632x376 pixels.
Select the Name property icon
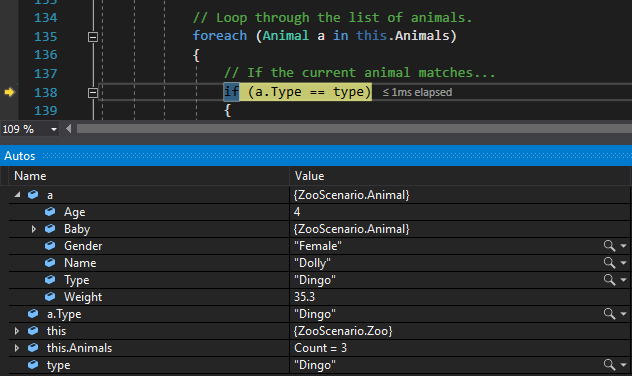pos(50,263)
